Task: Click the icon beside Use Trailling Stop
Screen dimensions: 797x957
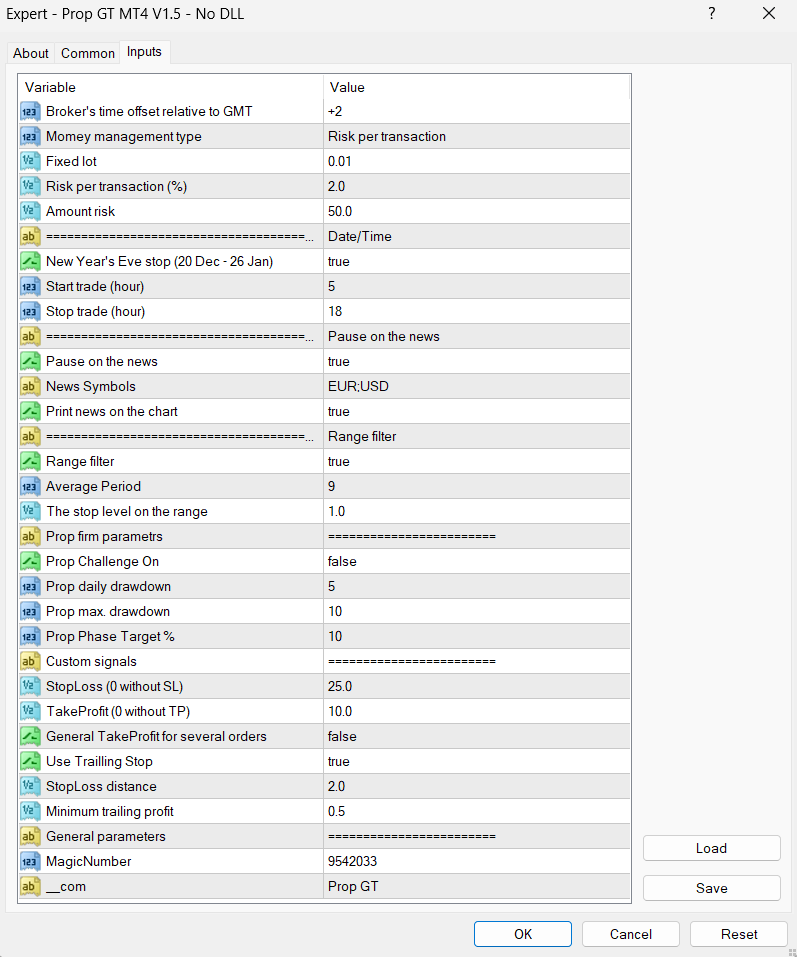Action: (x=30, y=762)
